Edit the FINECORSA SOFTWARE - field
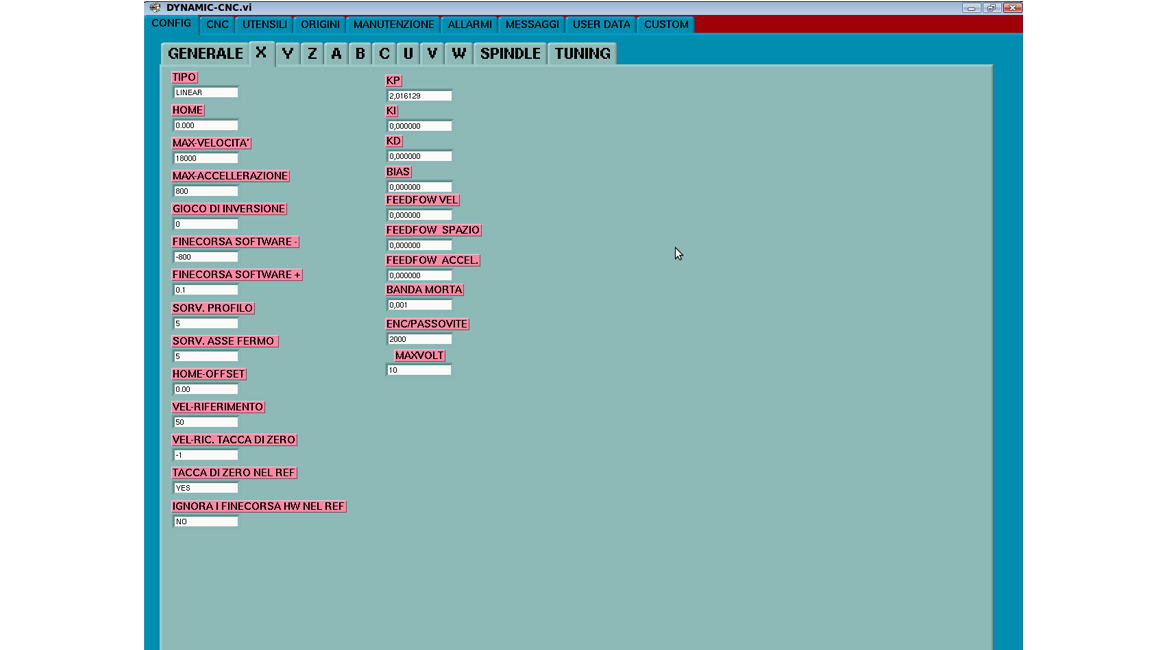This screenshot has width=1156, height=650. (x=206, y=257)
